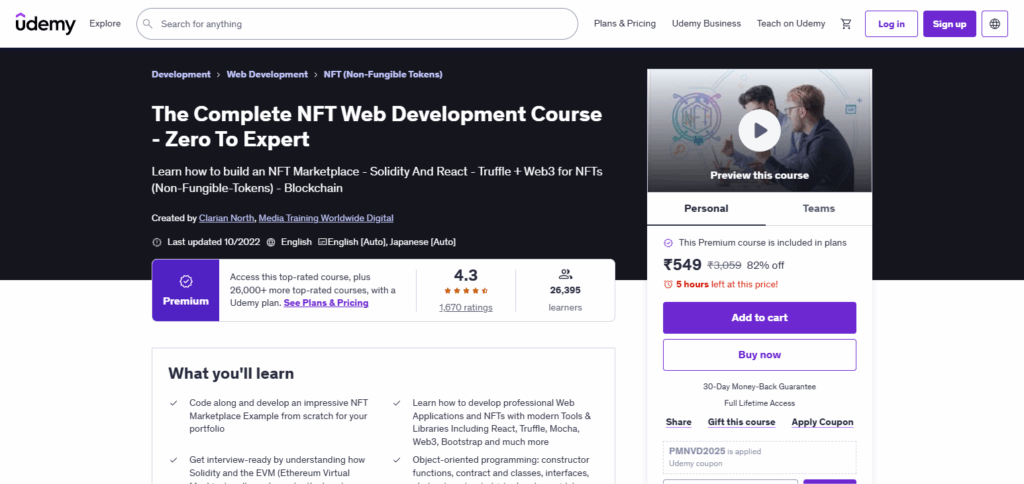Viewport: 1024px width, 484px height.
Task: Open Plans & Pricing in the header
Action: (625, 24)
